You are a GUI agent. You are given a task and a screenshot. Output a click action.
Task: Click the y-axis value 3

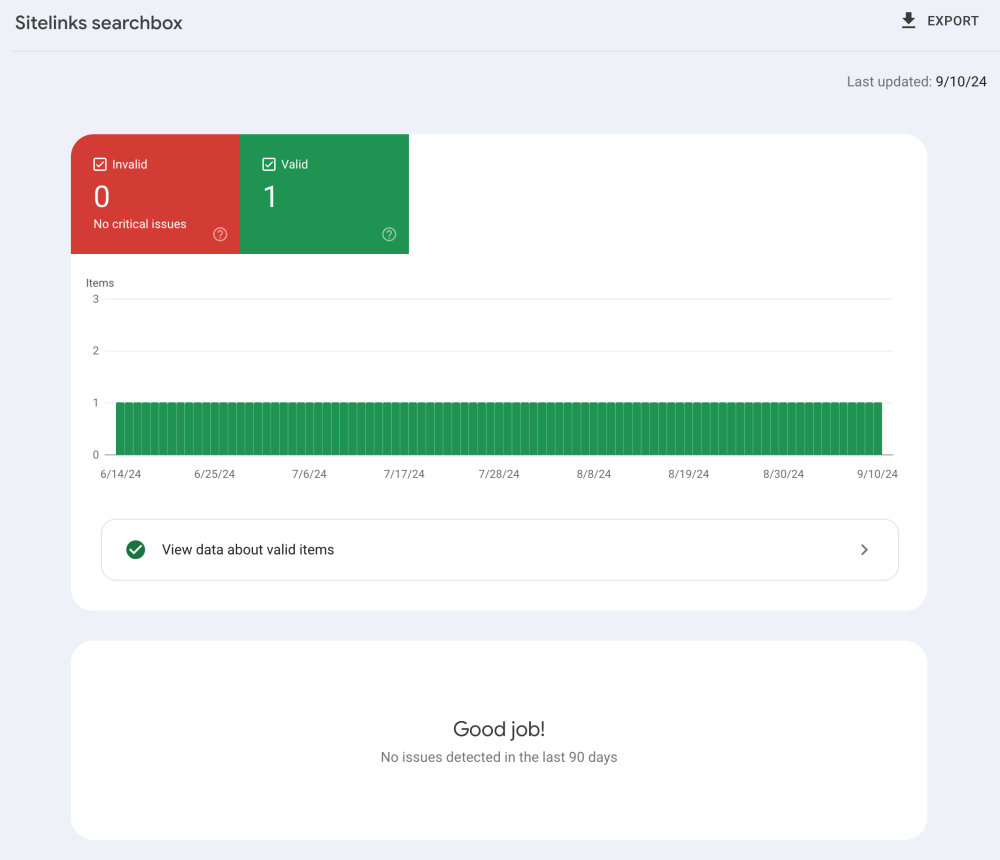coord(96,299)
